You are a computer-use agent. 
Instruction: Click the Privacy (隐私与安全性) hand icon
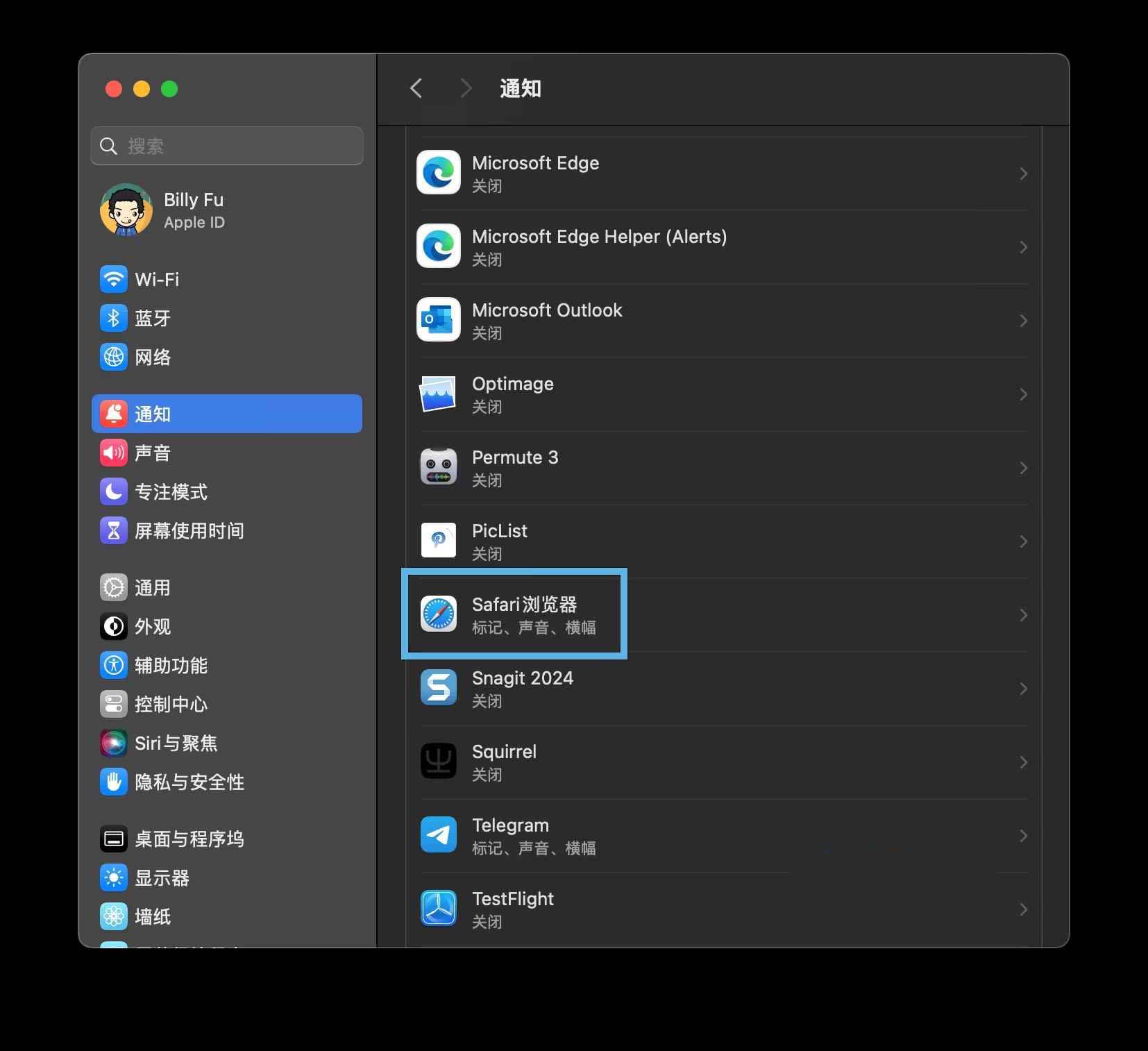point(114,782)
